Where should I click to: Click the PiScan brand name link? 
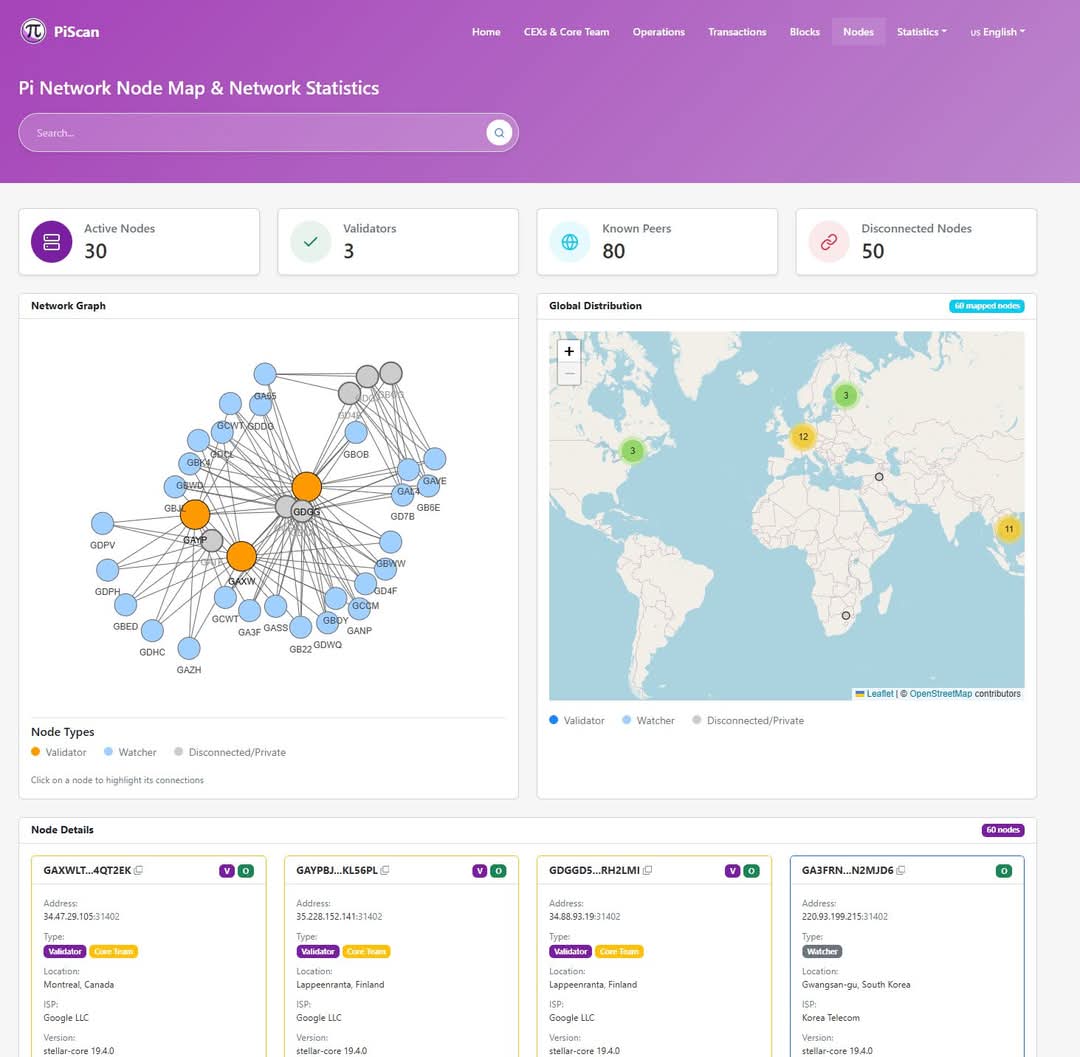point(76,32)
